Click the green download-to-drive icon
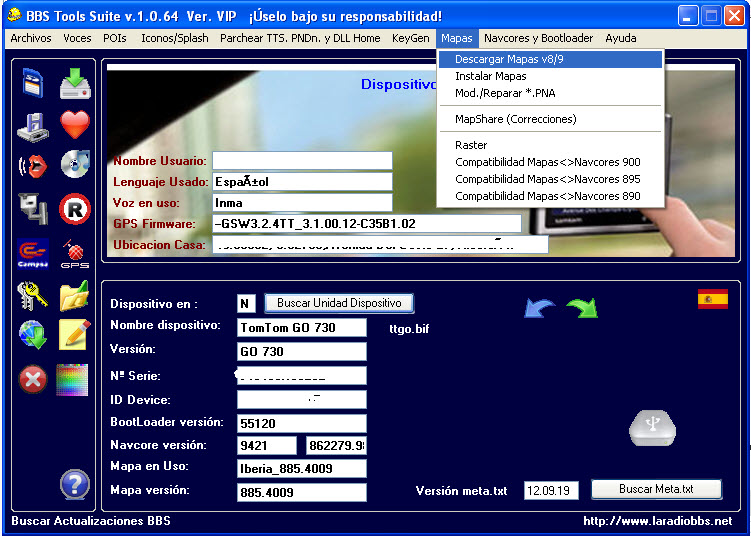751x536 pixels. [x=75, y=83]
